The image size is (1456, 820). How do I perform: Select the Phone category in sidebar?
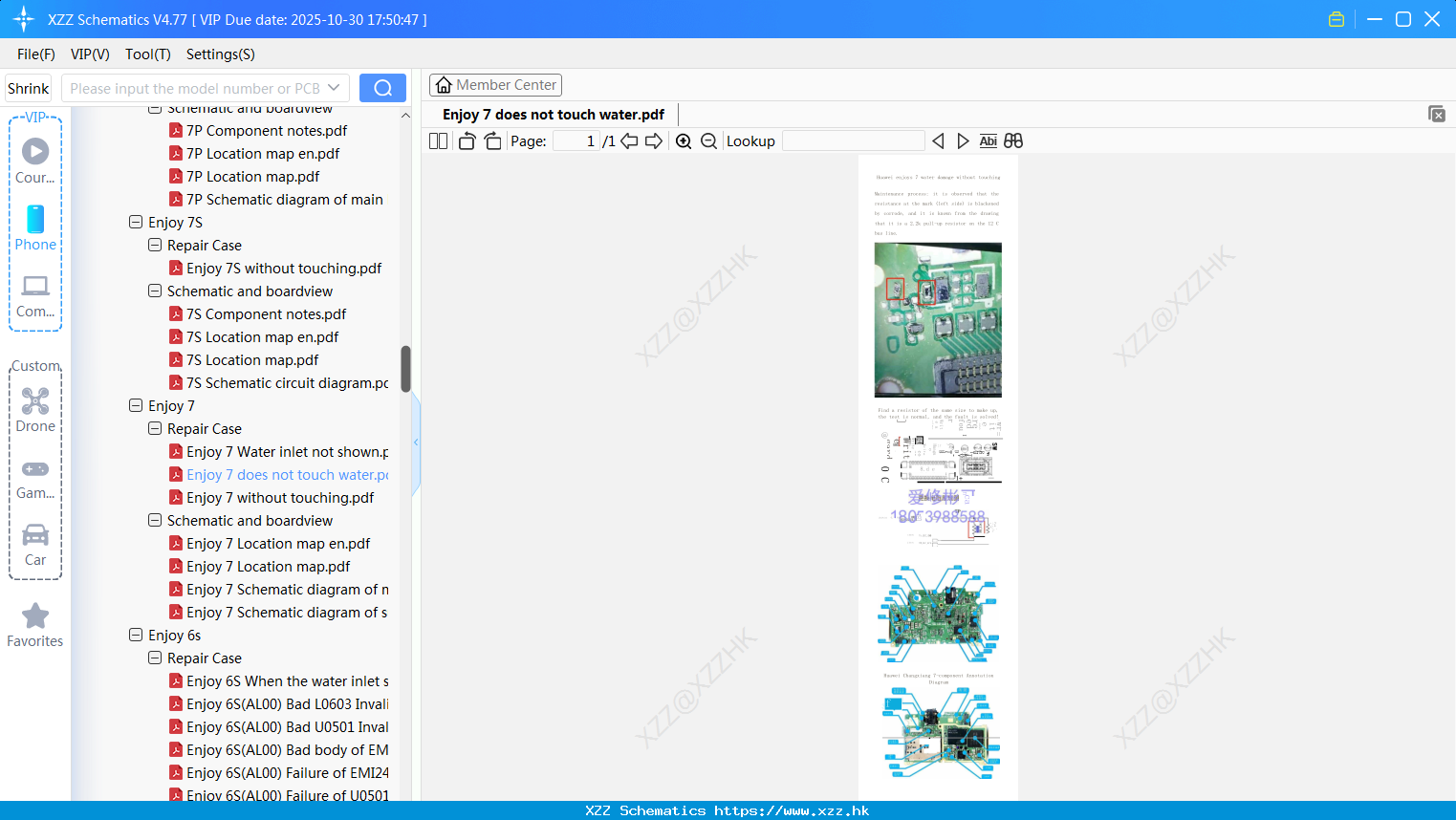[x=35, y=228]
